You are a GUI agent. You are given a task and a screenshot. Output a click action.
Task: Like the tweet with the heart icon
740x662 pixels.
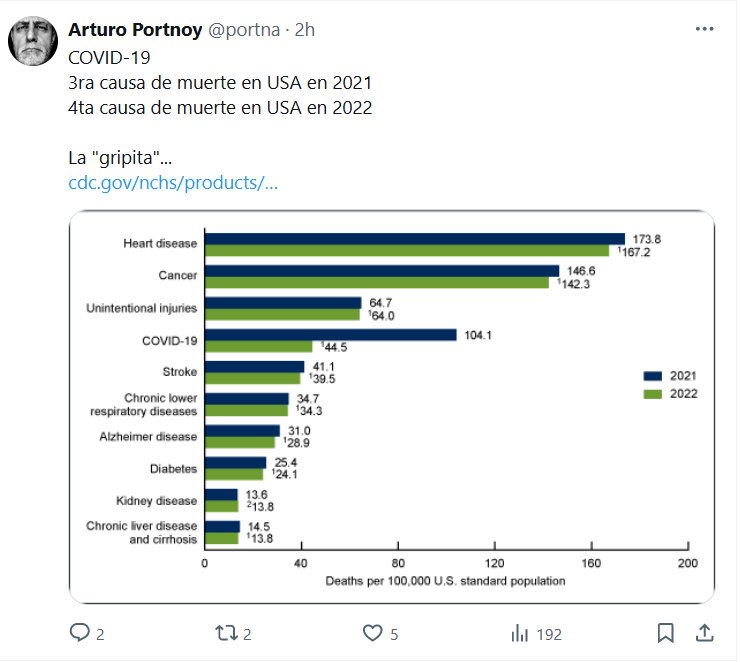373,633
